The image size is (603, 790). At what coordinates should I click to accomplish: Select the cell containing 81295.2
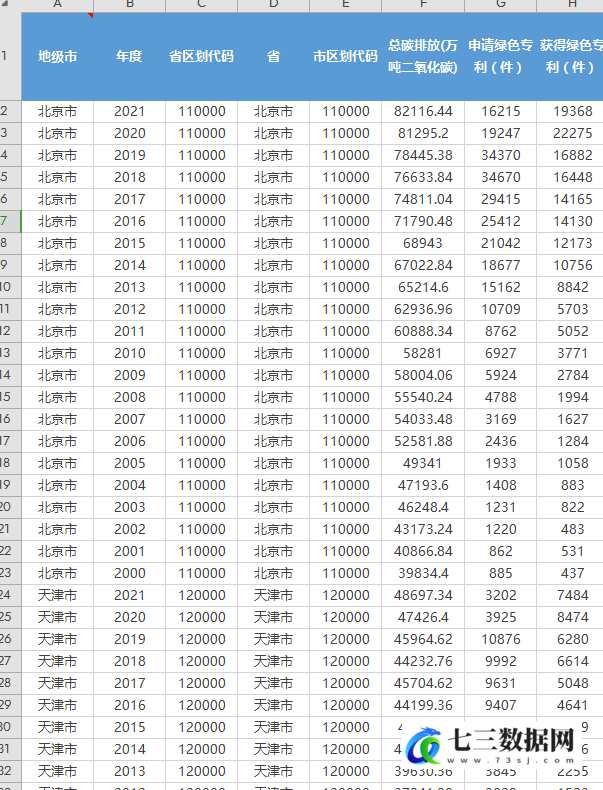point(423,134)
